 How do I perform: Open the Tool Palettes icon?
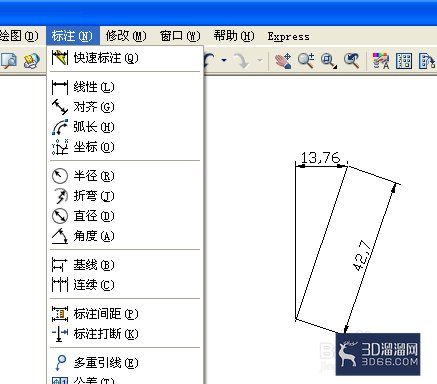coord(427,61)
